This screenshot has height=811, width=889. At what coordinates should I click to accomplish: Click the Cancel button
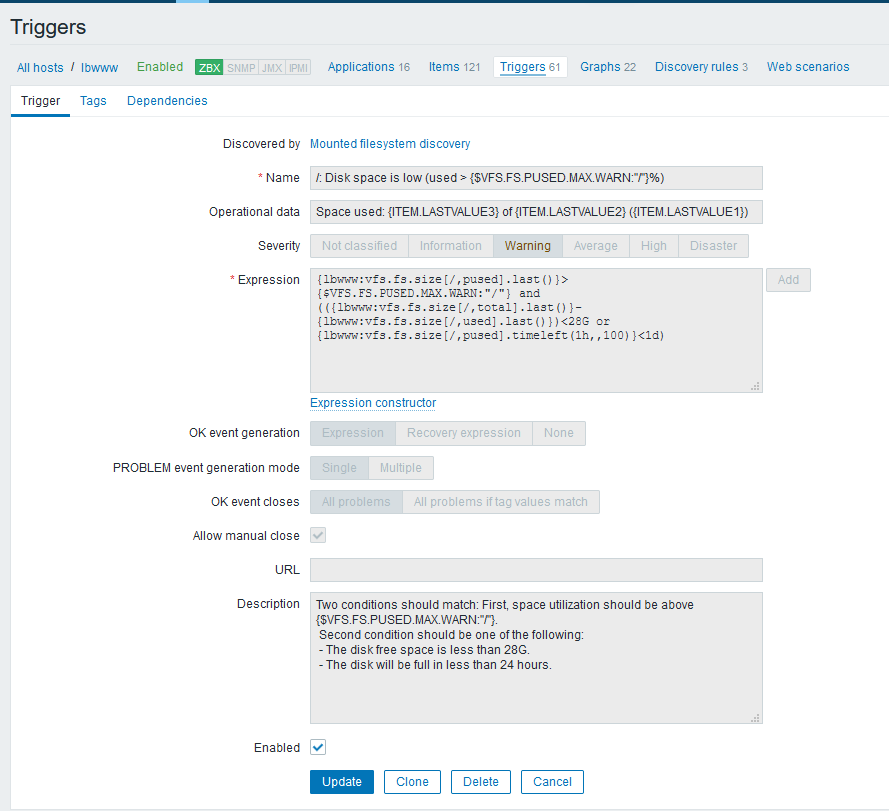click(x=552, y=782)
